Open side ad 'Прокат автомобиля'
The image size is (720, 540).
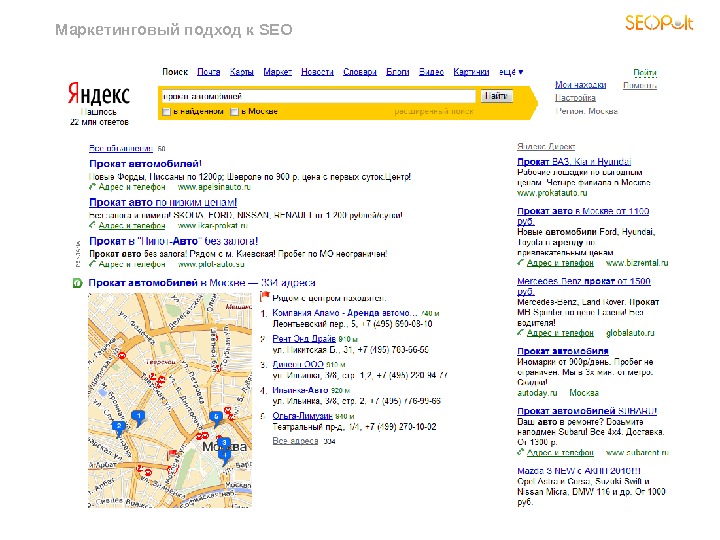562,351
